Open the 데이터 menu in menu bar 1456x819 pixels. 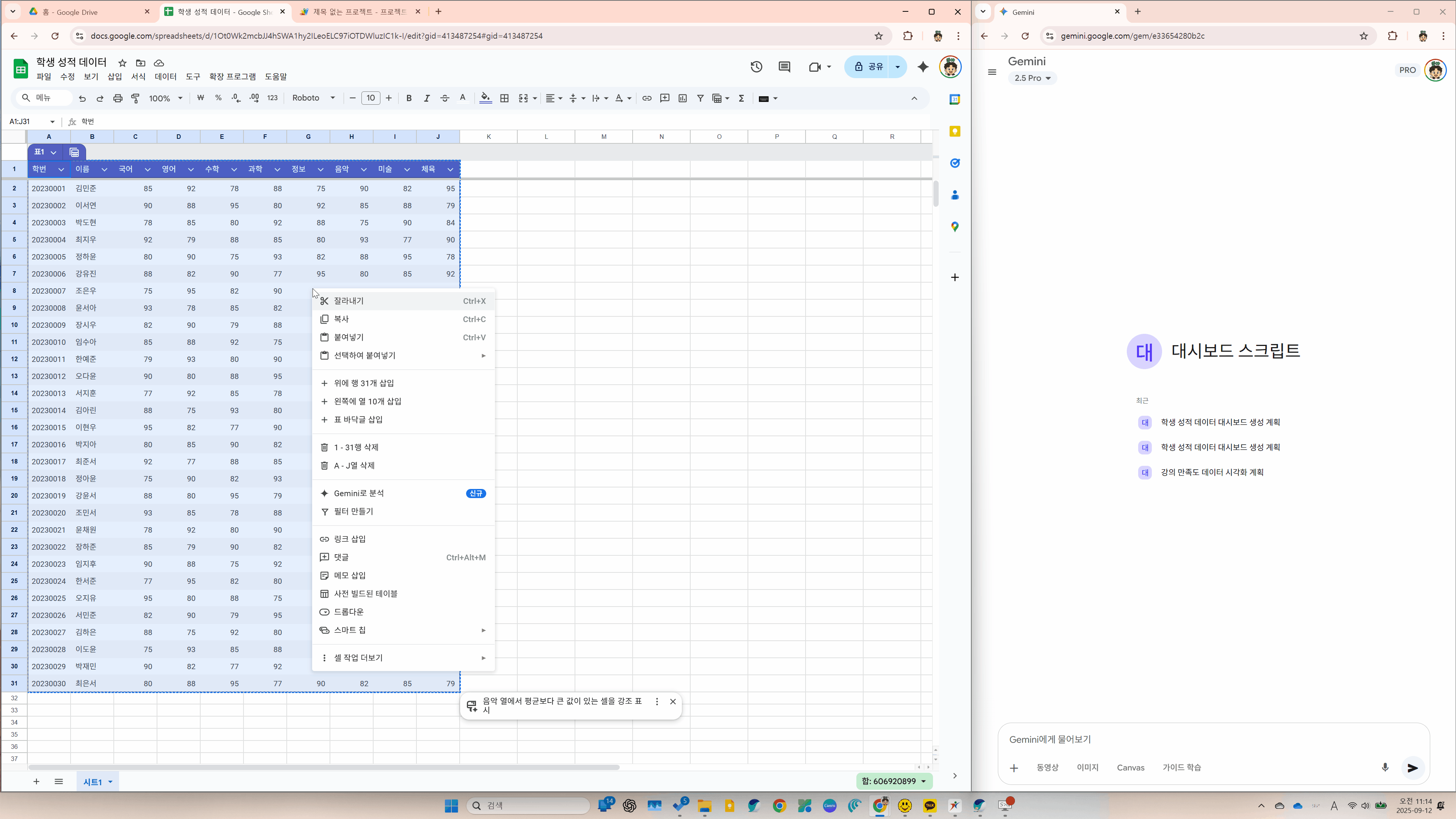click(165, 76)
